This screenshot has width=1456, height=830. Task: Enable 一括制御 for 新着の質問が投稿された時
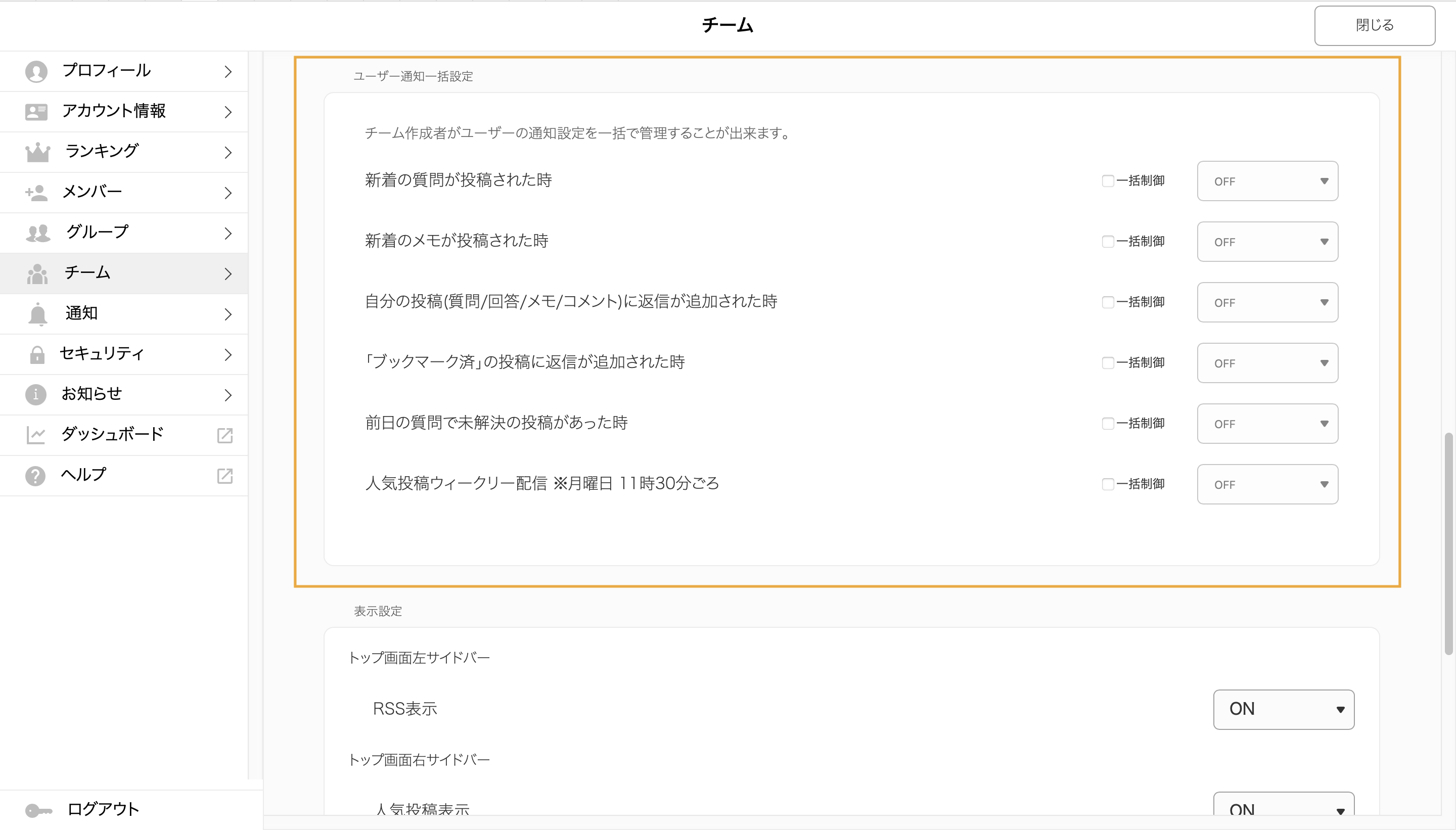1108,181
